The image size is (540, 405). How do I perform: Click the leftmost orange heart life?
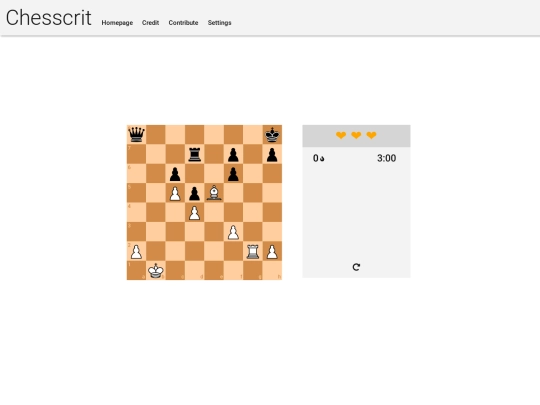click(341, 135)
